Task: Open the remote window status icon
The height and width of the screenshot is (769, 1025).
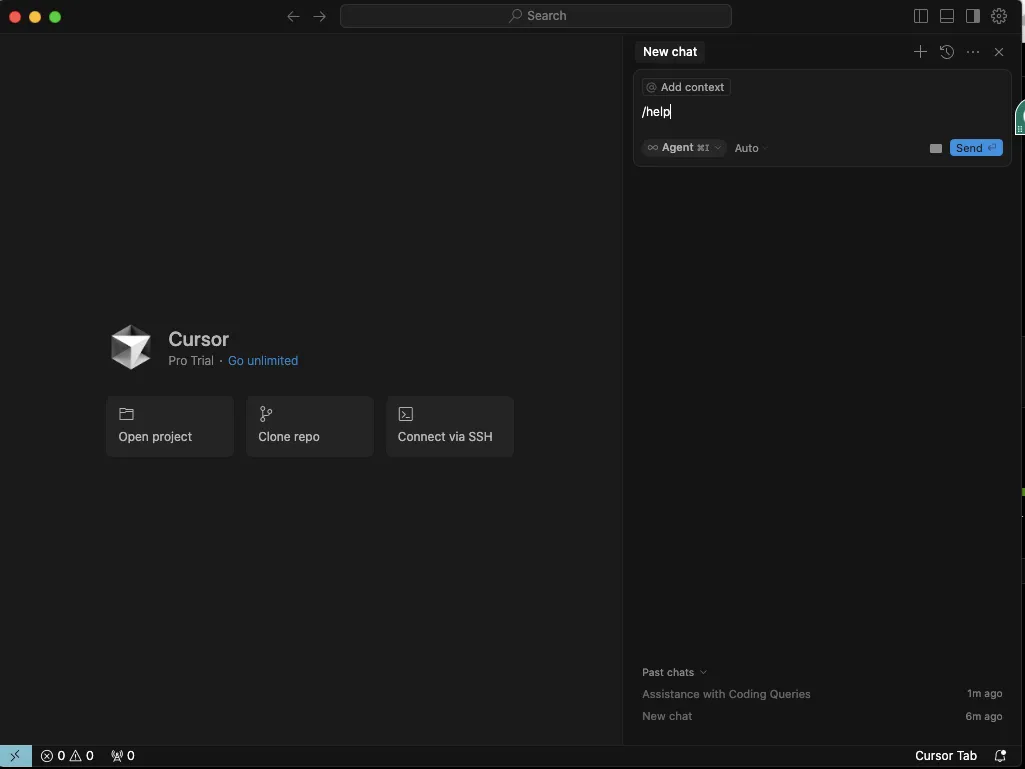Action: click(x=16, y=756)
